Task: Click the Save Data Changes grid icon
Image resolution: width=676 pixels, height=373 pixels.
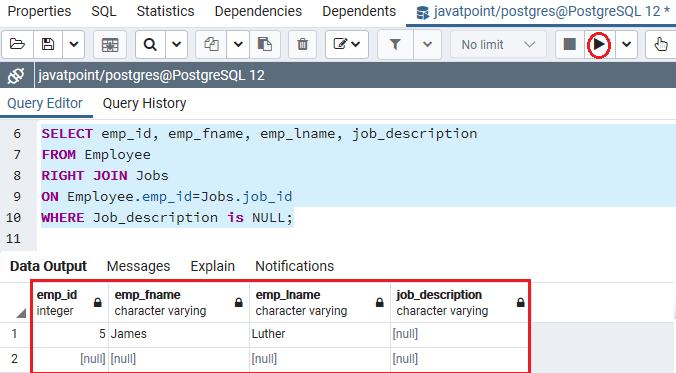Action: click(x=110, y=44)
